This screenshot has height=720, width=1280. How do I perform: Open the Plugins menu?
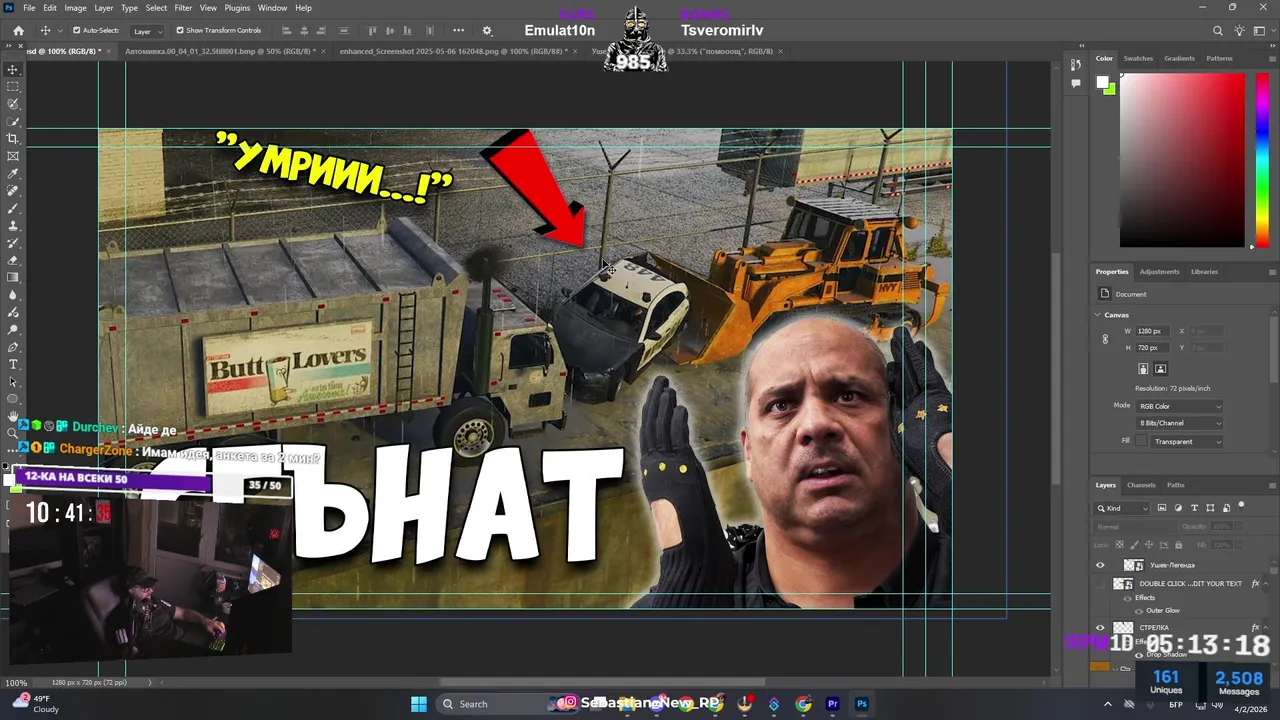coord(237,7)
